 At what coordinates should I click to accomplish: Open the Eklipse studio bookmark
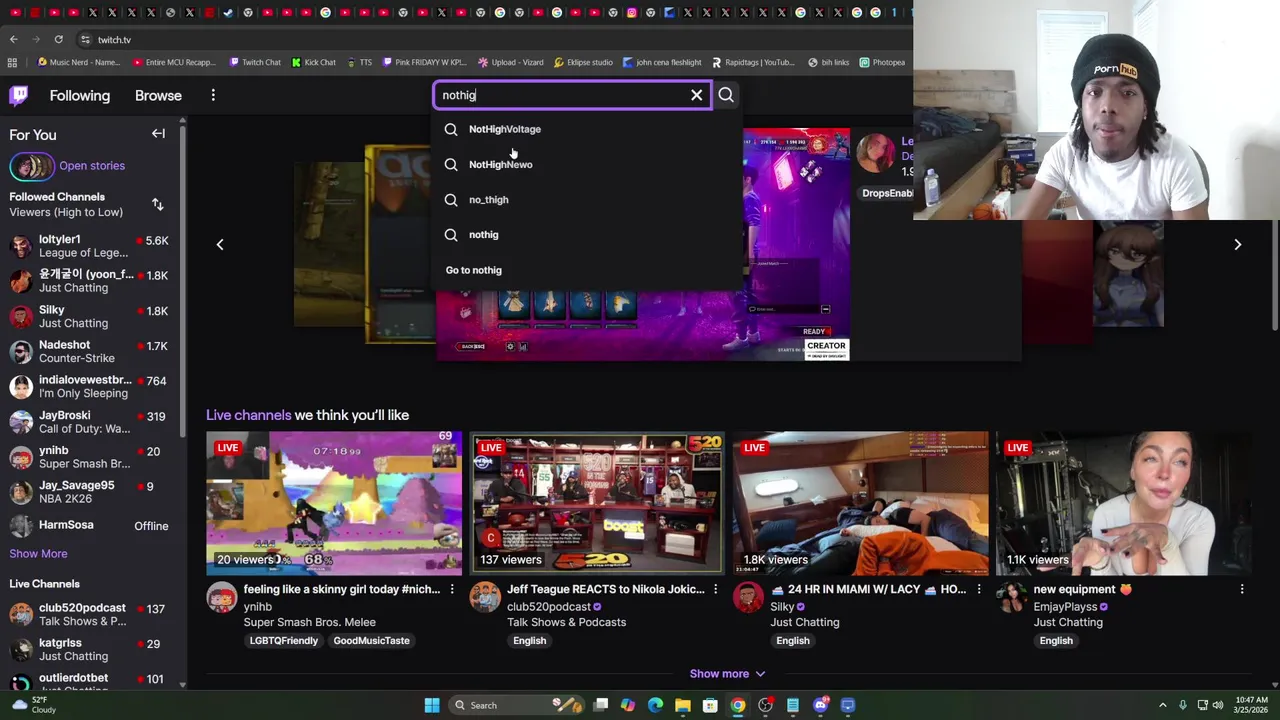click(582, 62)
